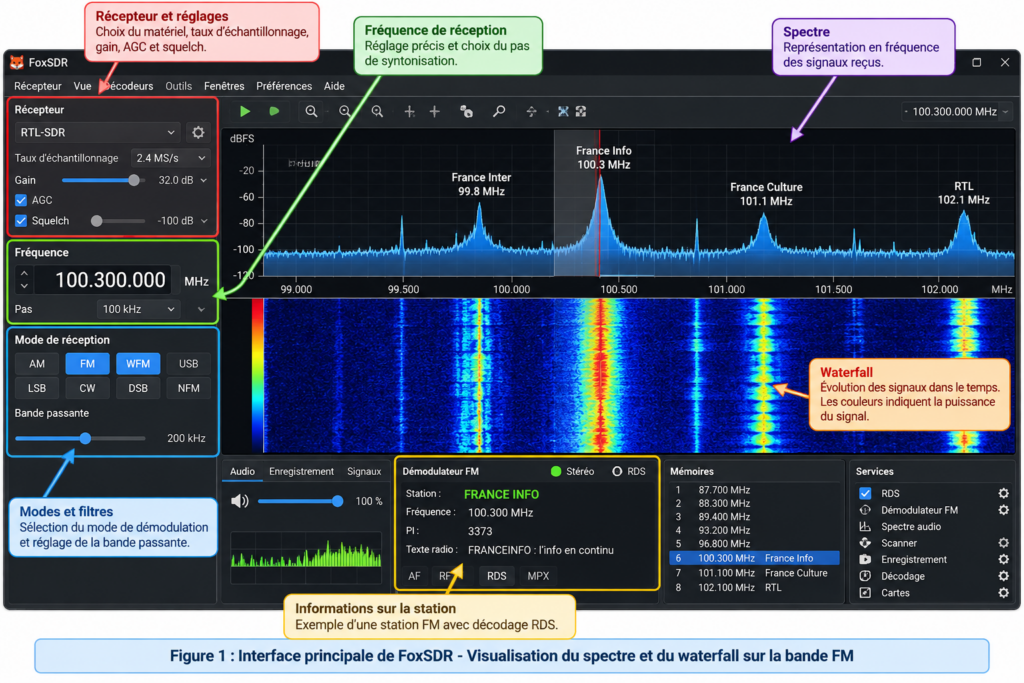Disable the AGC checkbox

pos(21,200)
